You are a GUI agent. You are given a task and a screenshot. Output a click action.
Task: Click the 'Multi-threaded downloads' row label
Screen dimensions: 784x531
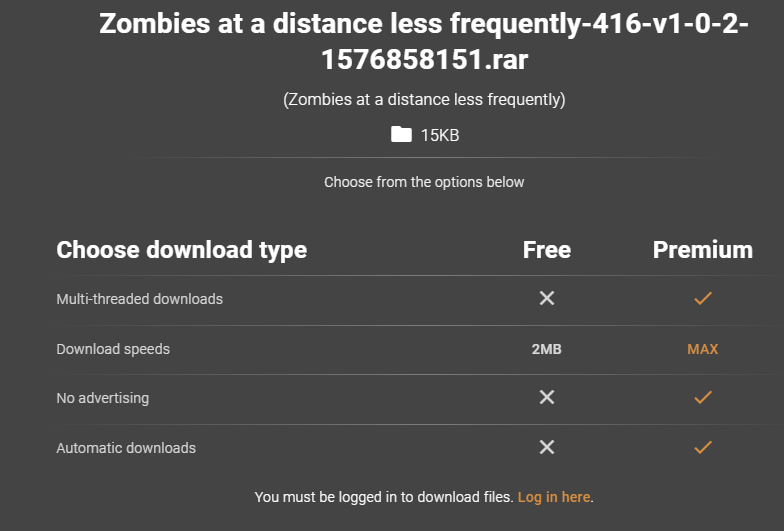(x=140, y=299)
